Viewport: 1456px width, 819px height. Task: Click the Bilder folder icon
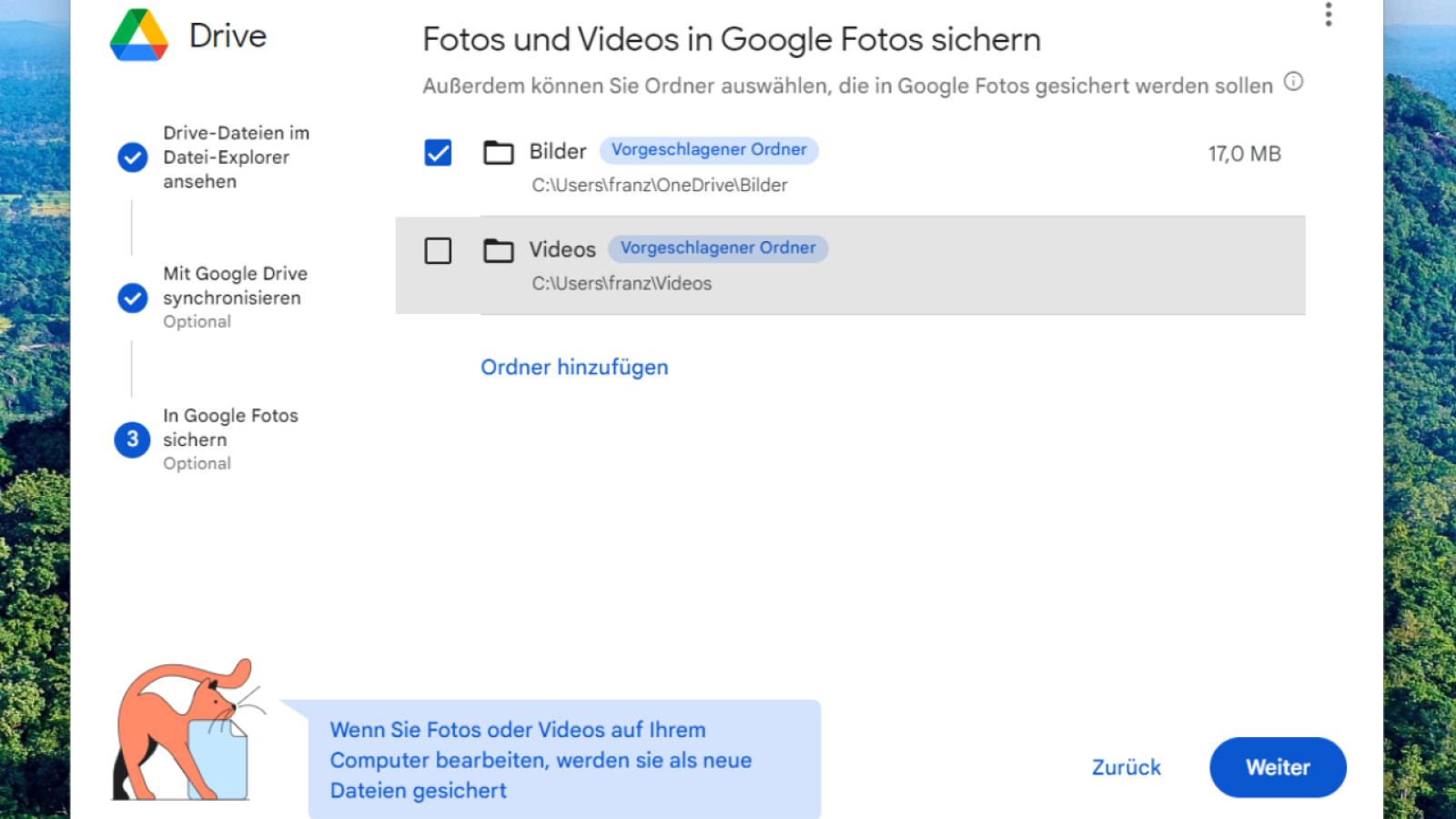(x=498, y=152)
